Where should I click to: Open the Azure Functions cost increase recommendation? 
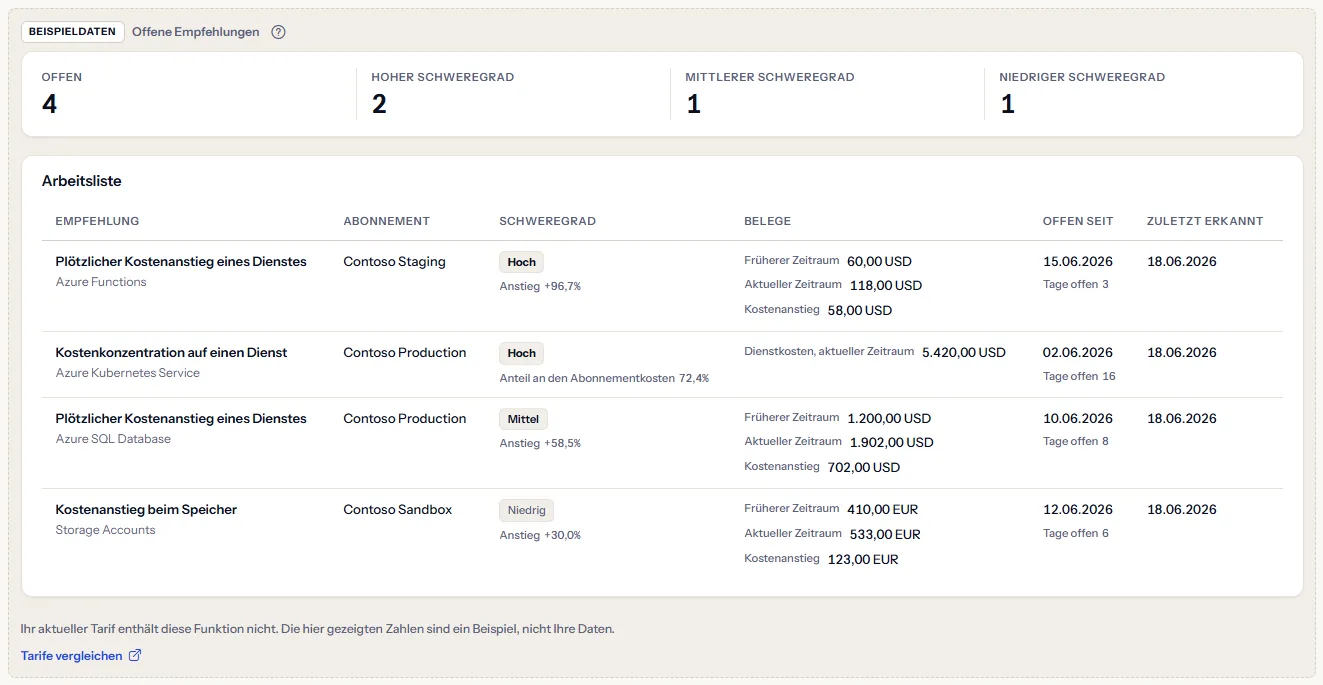point(181,262)
